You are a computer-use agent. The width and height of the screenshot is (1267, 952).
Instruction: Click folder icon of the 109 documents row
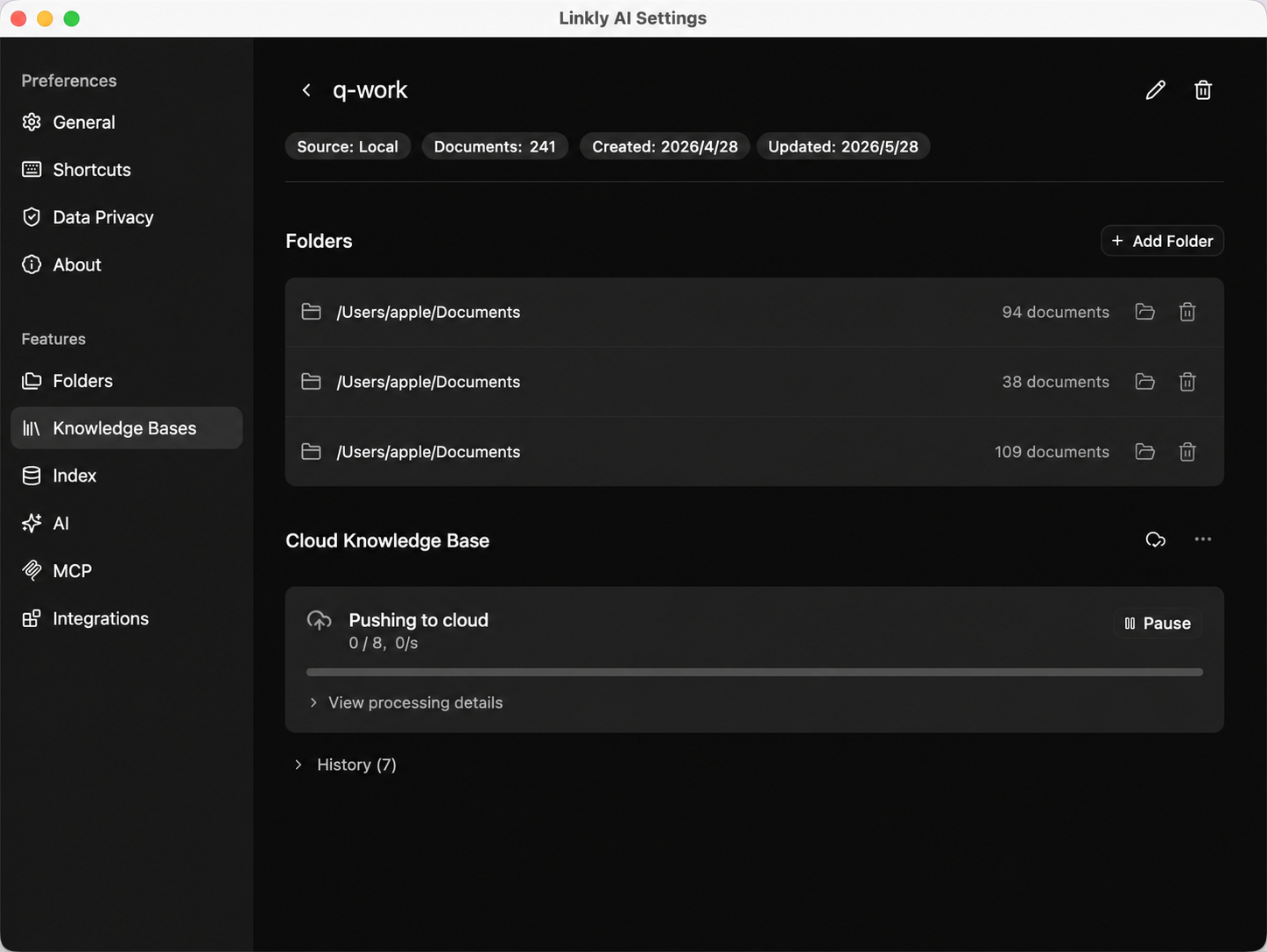coord(311,452)
